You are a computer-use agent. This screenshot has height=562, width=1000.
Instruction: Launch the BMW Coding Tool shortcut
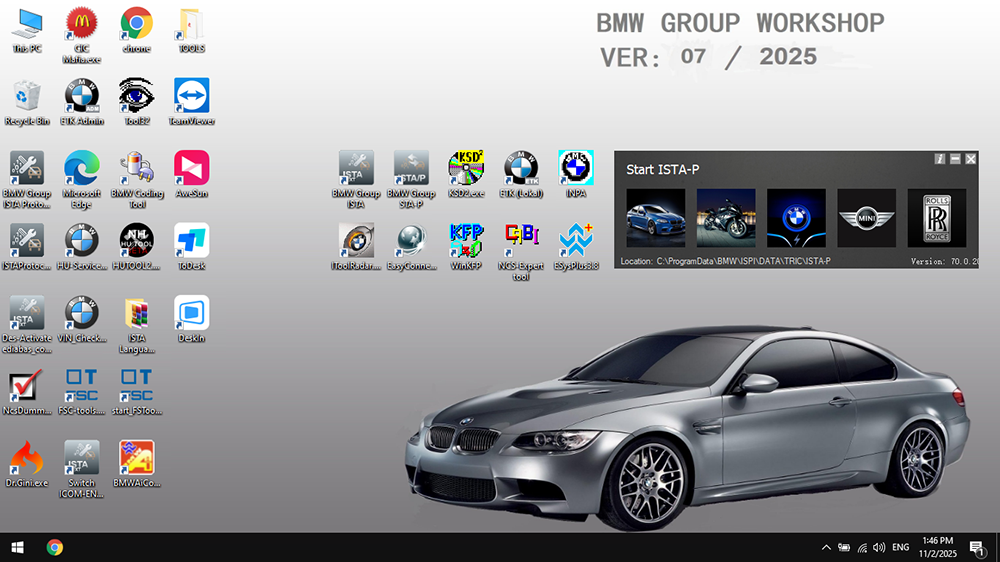[136, 168]
